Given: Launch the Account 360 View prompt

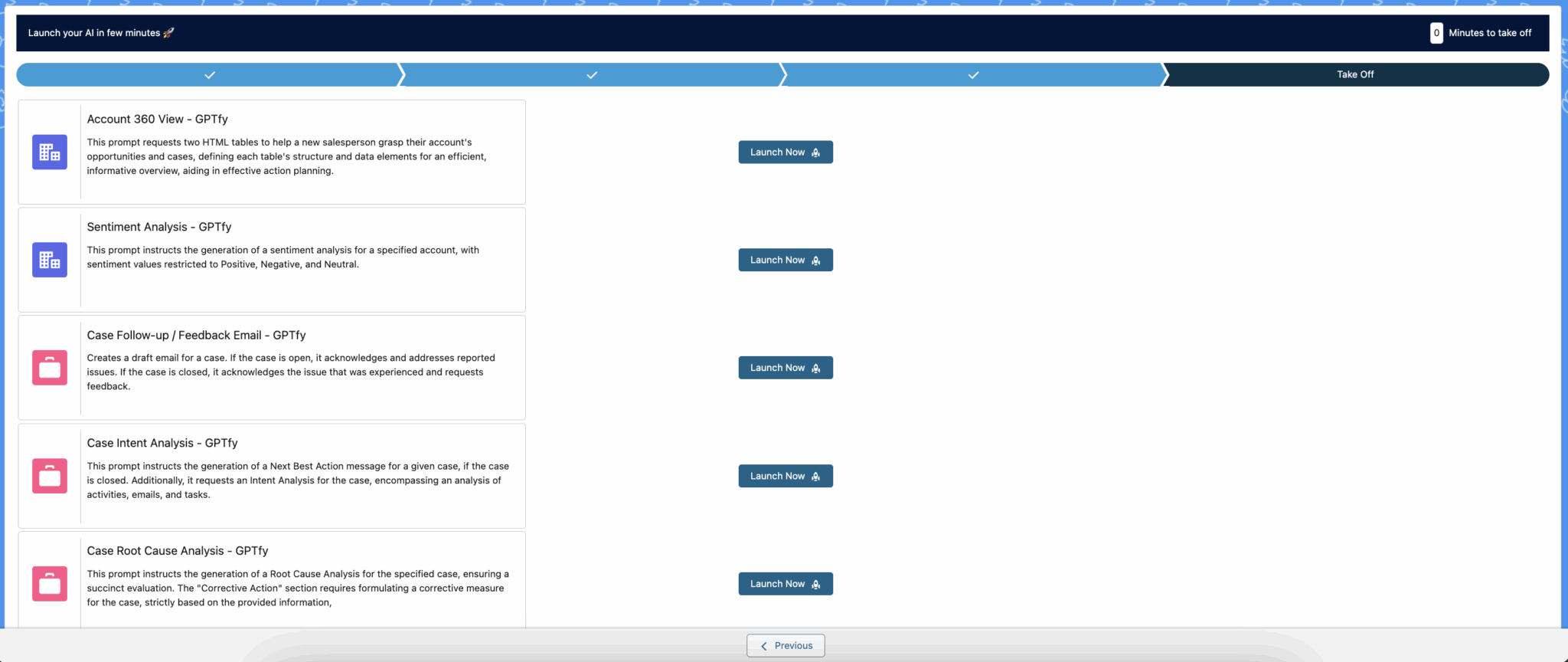Looking at the screenshot, I should point(785,152).
